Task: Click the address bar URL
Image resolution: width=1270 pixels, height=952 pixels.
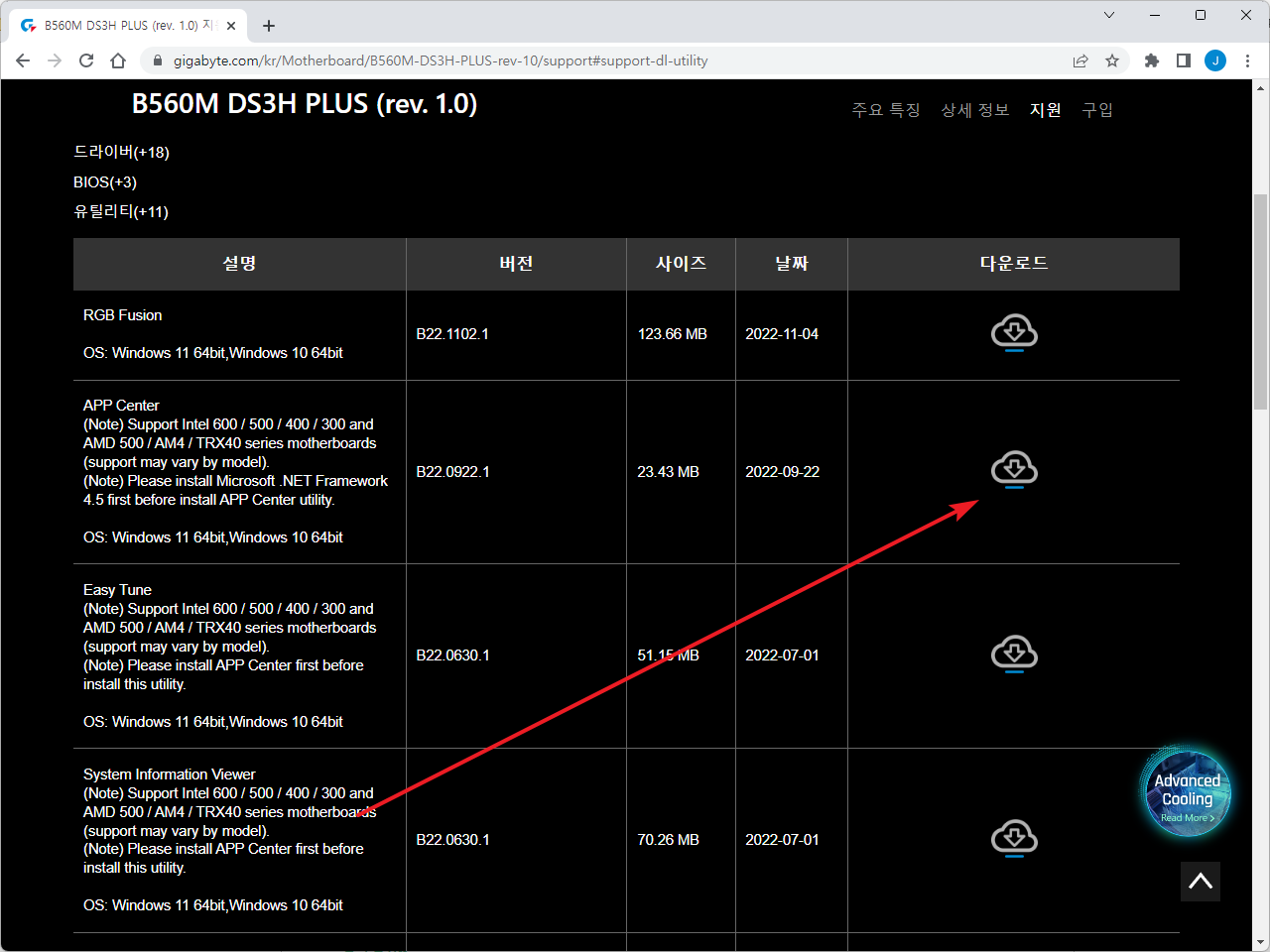Action: click(x=441, y=60)
